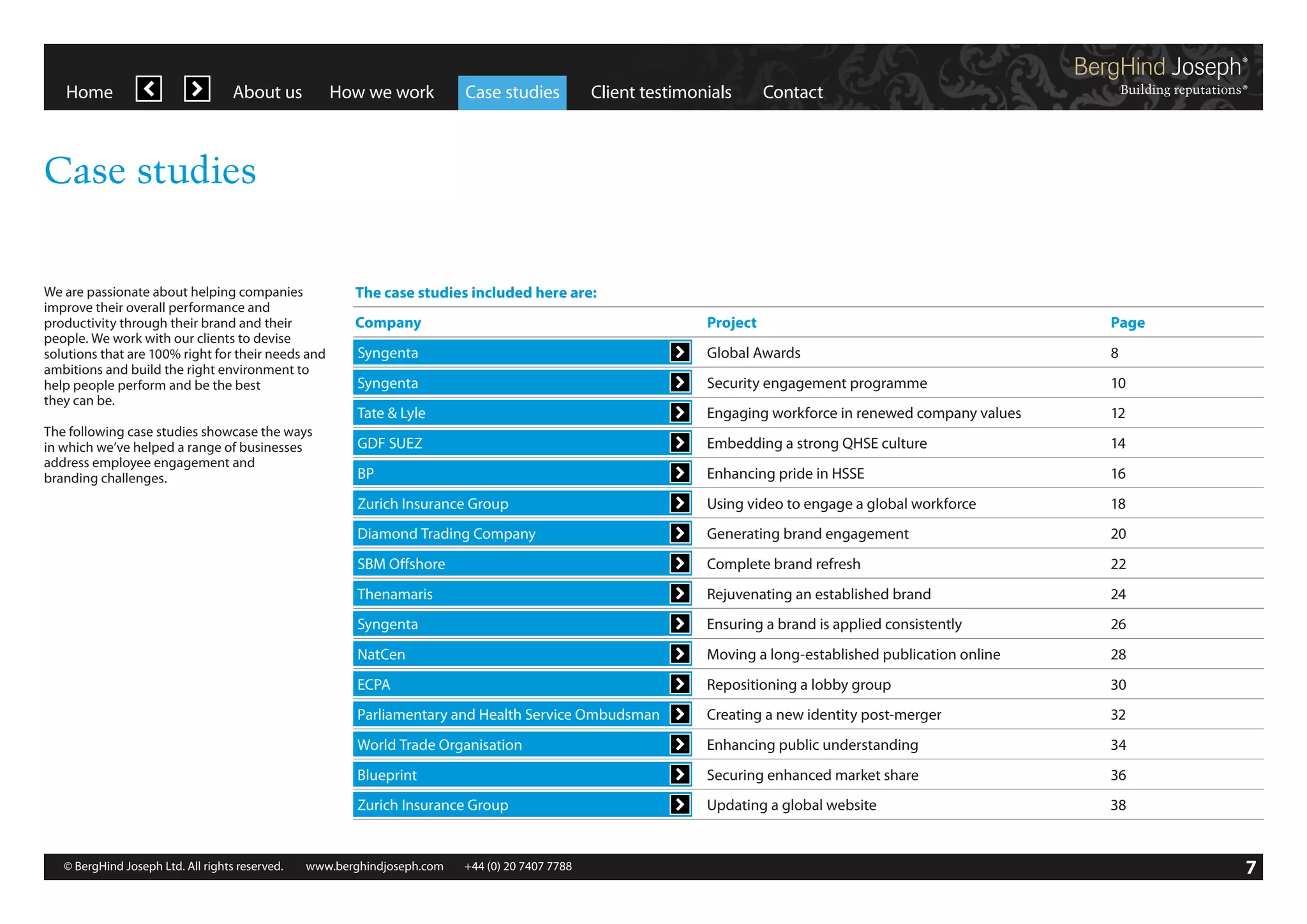Visit www.berghindjoseph.com footer link
The image size is (1307, 924).
tap(374, 867)
